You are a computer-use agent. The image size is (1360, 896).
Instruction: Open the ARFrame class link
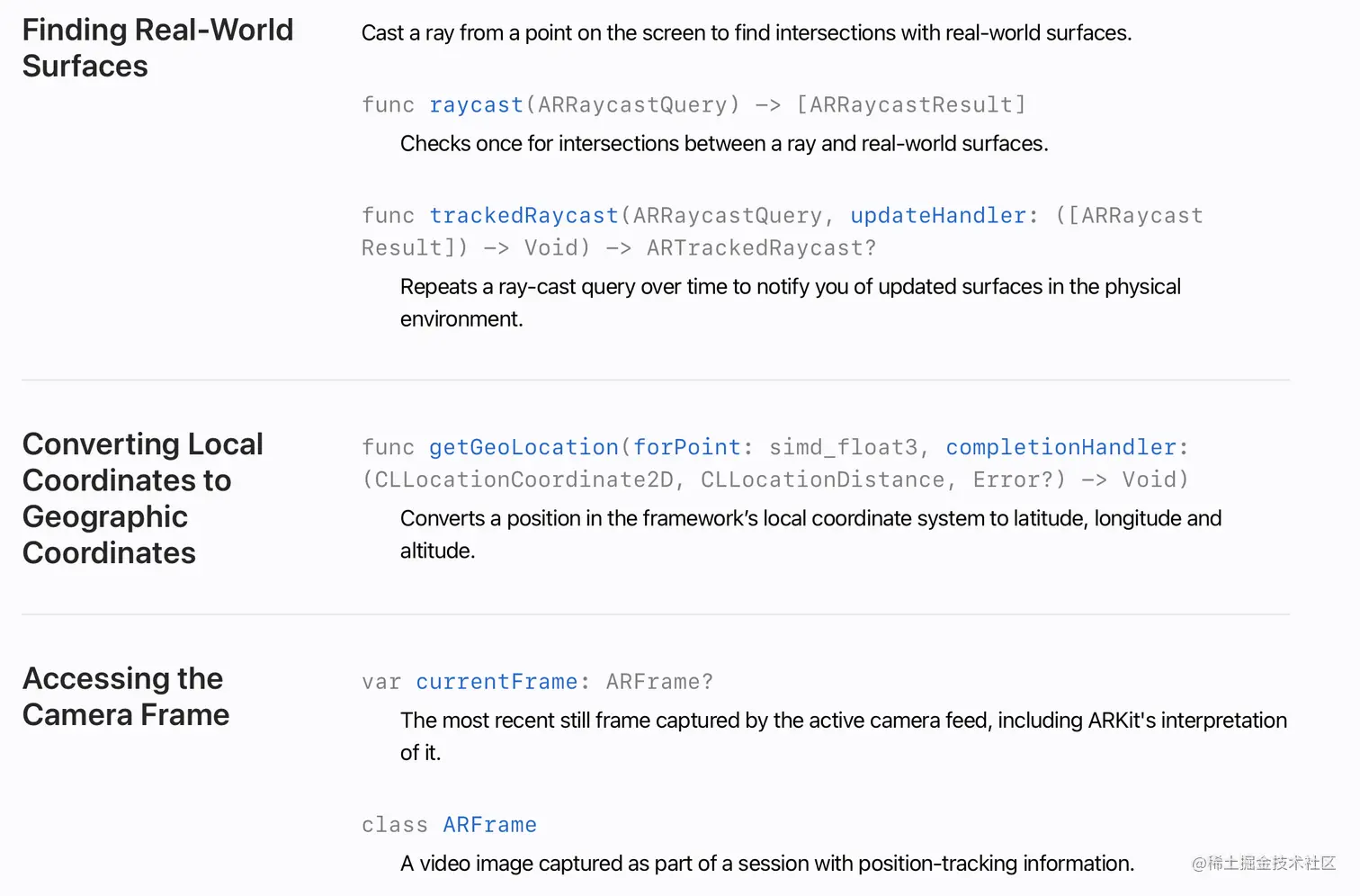click(489, 826)
